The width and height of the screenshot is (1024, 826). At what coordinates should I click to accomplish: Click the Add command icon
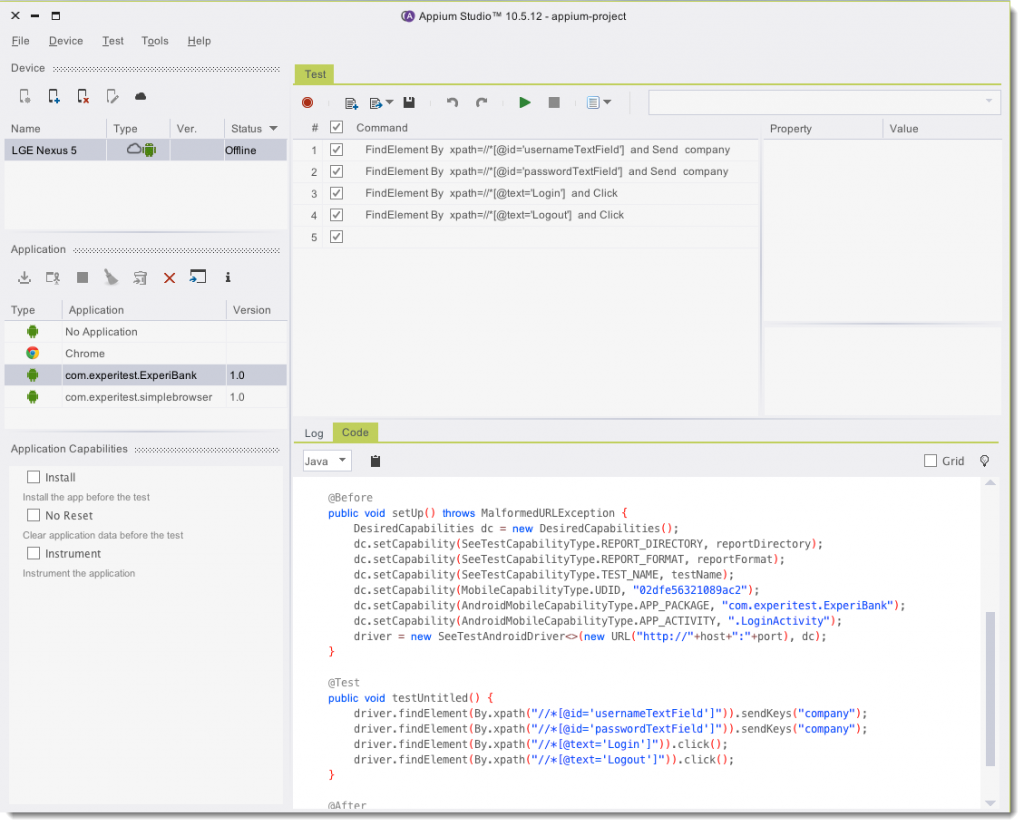(351, 103)
